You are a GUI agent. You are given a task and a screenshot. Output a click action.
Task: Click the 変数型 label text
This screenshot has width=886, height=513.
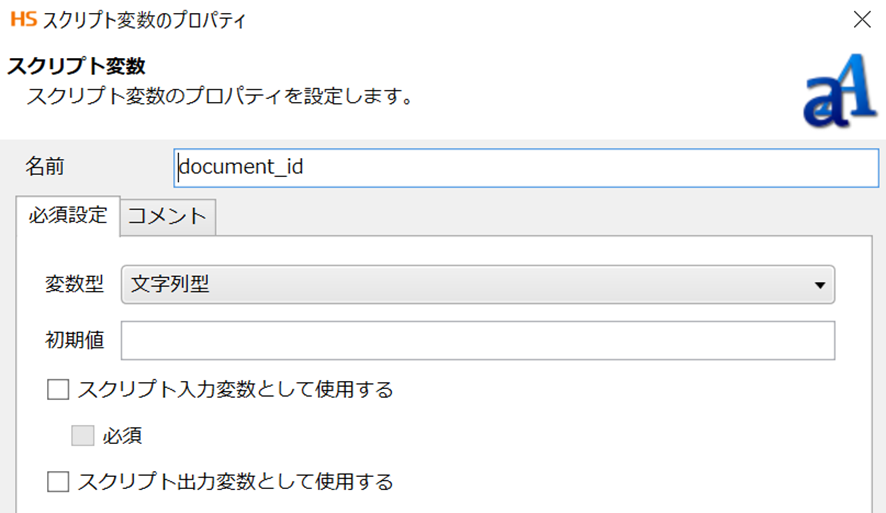click(75, 285)
